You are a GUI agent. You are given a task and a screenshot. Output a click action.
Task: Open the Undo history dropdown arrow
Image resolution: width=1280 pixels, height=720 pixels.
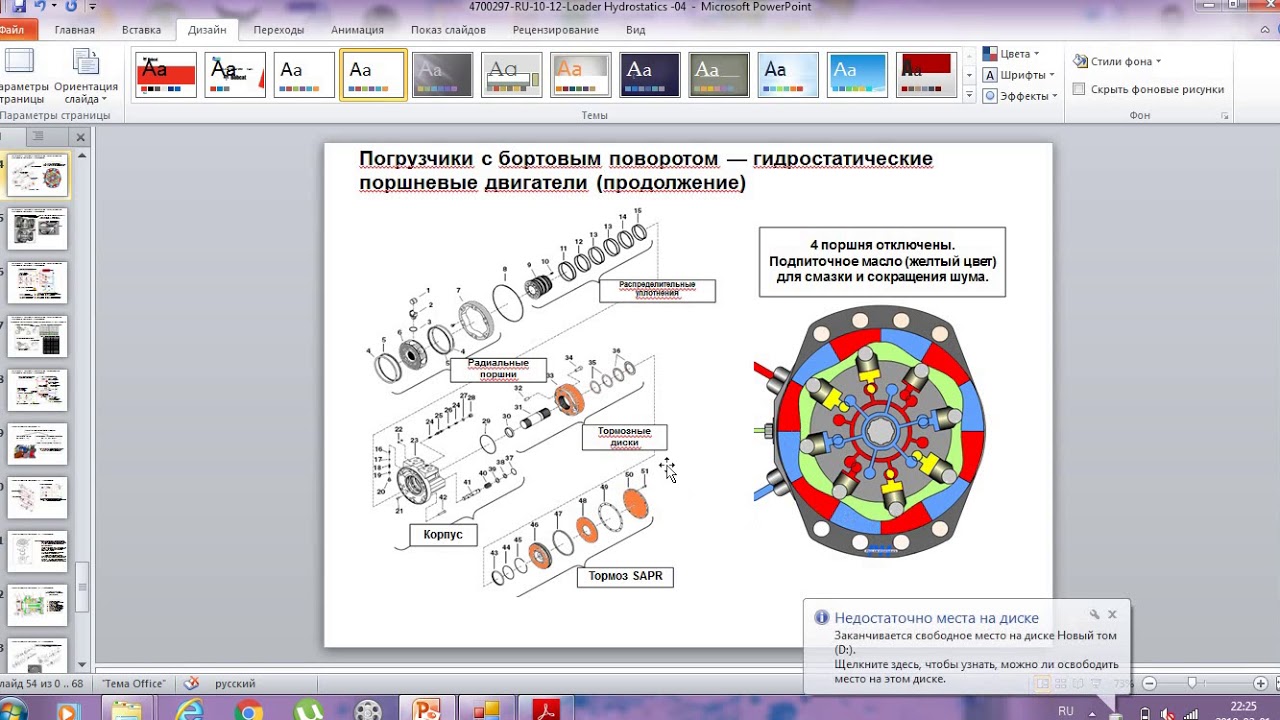(x=52, y=6)
